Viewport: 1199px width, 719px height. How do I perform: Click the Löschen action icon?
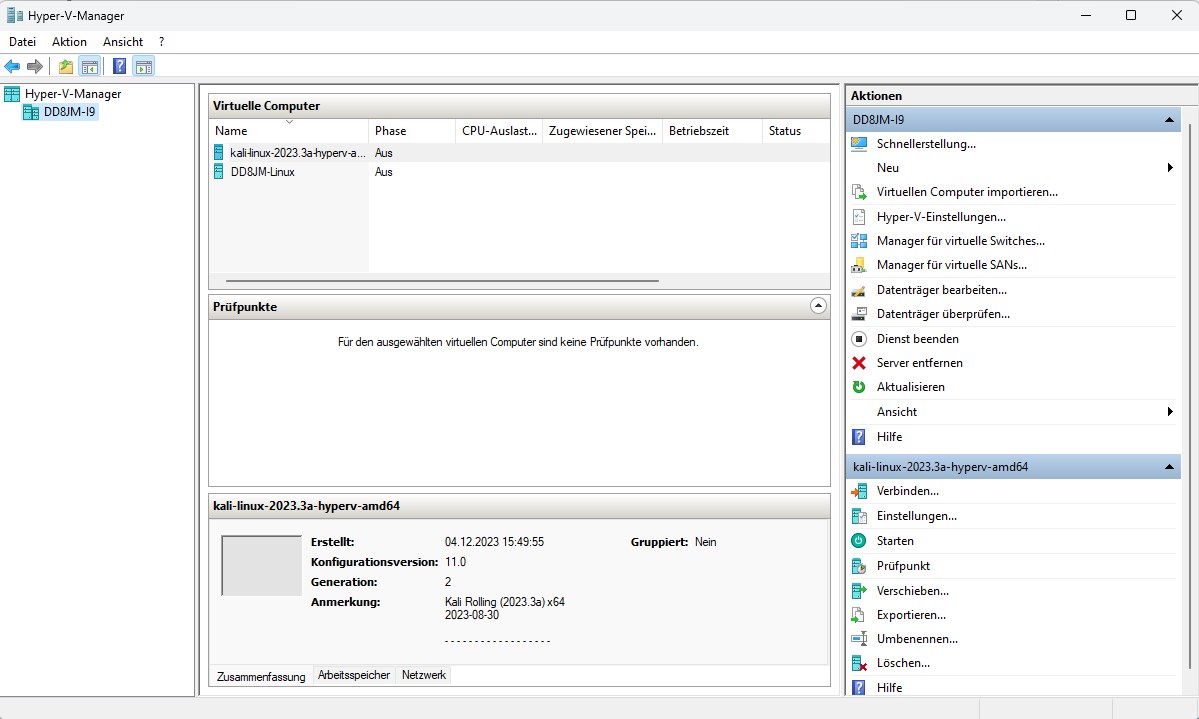[x=859, y=663]
